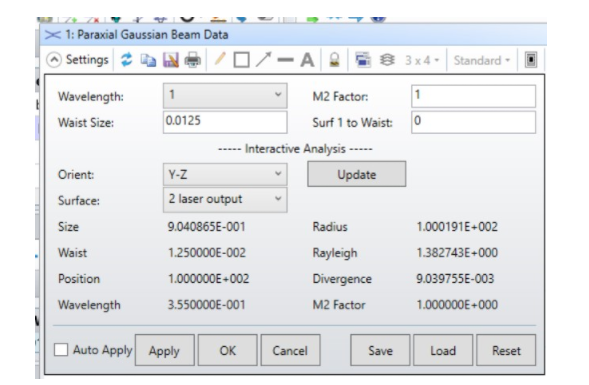The image size is (589, 385).
Task: Select the arrow drawing tool
Action: (x=263, y=60)
